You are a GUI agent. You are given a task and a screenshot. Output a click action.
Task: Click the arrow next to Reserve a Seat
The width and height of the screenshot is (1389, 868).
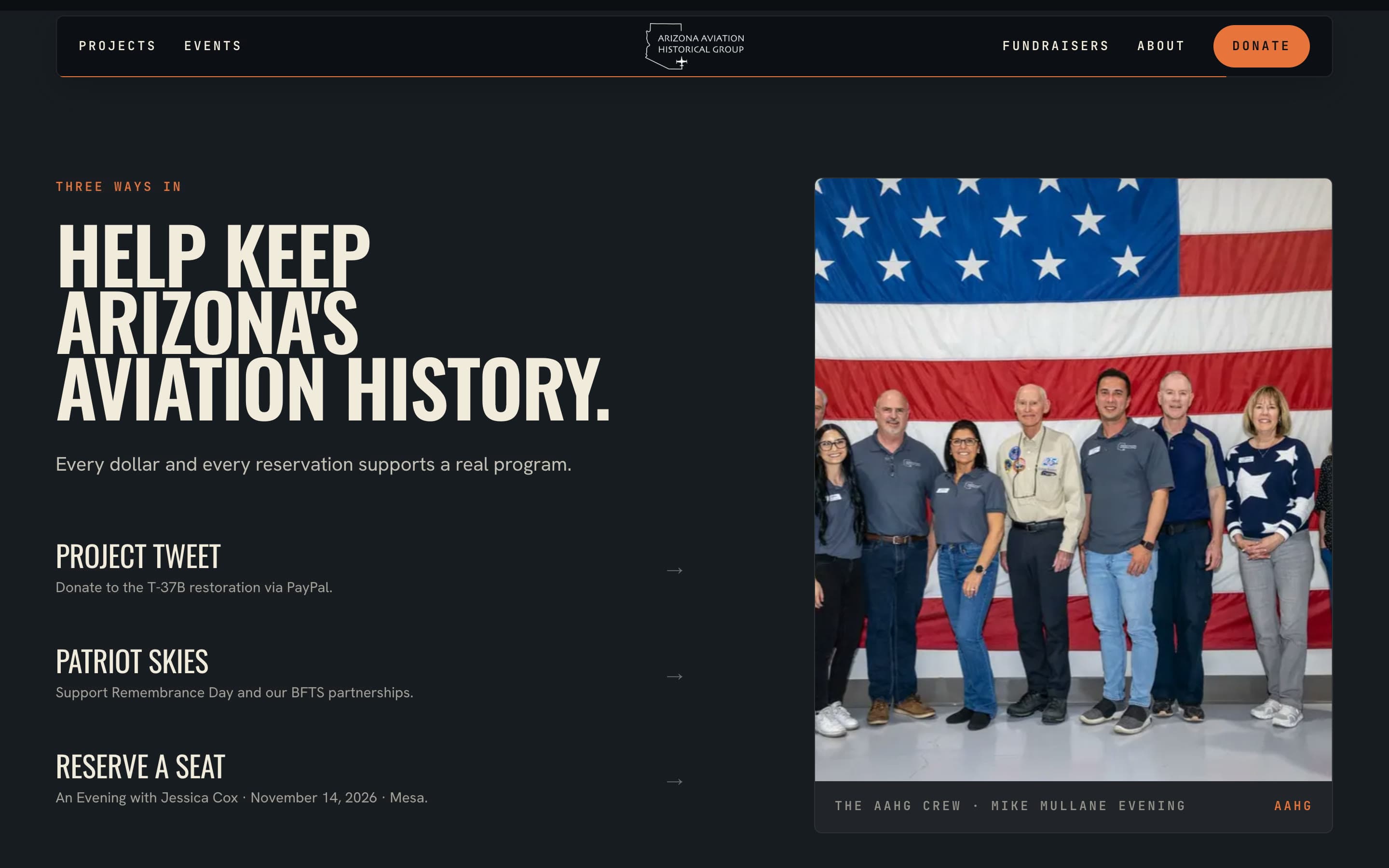pos(674,781)
